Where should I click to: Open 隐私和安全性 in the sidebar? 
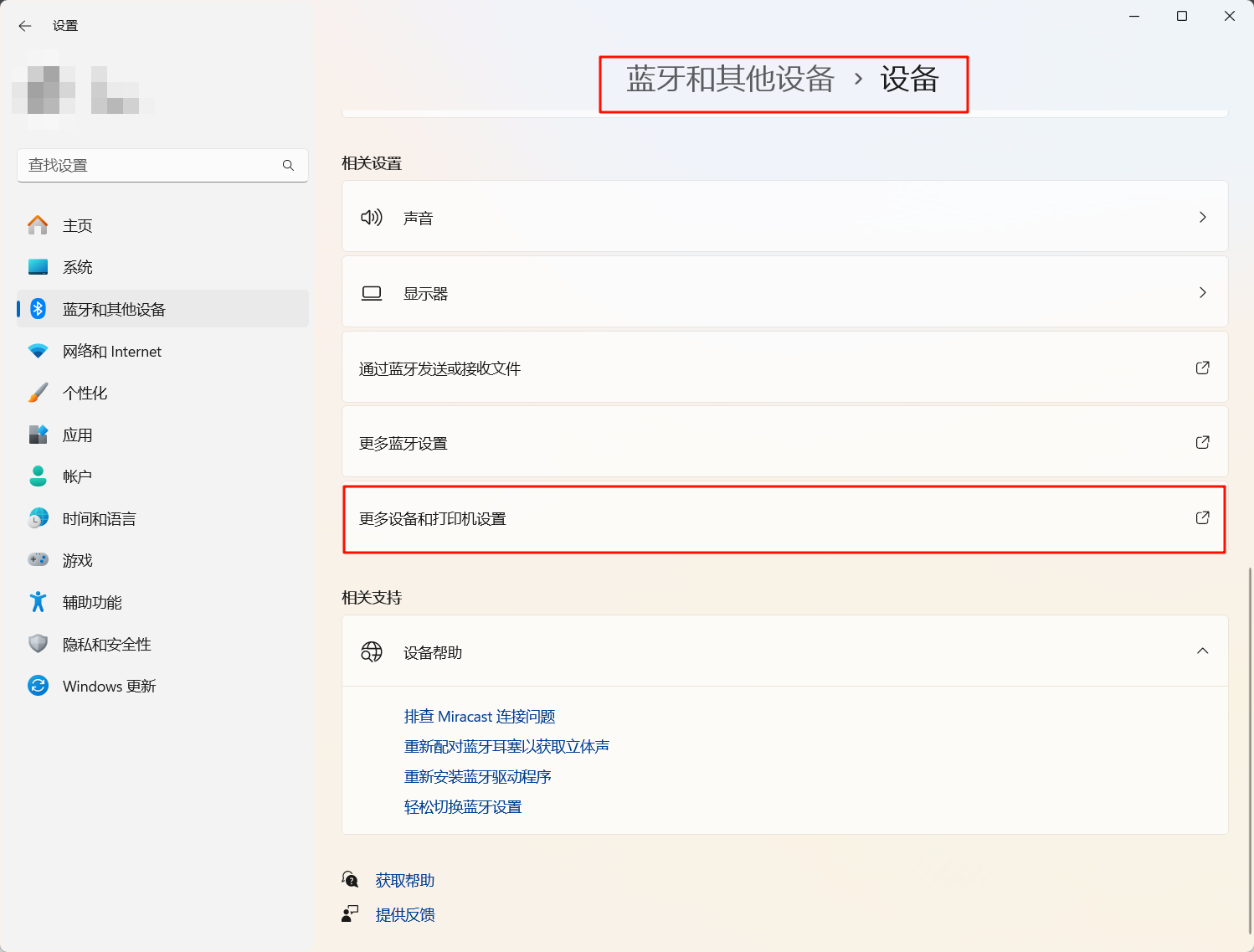point(162,644)
